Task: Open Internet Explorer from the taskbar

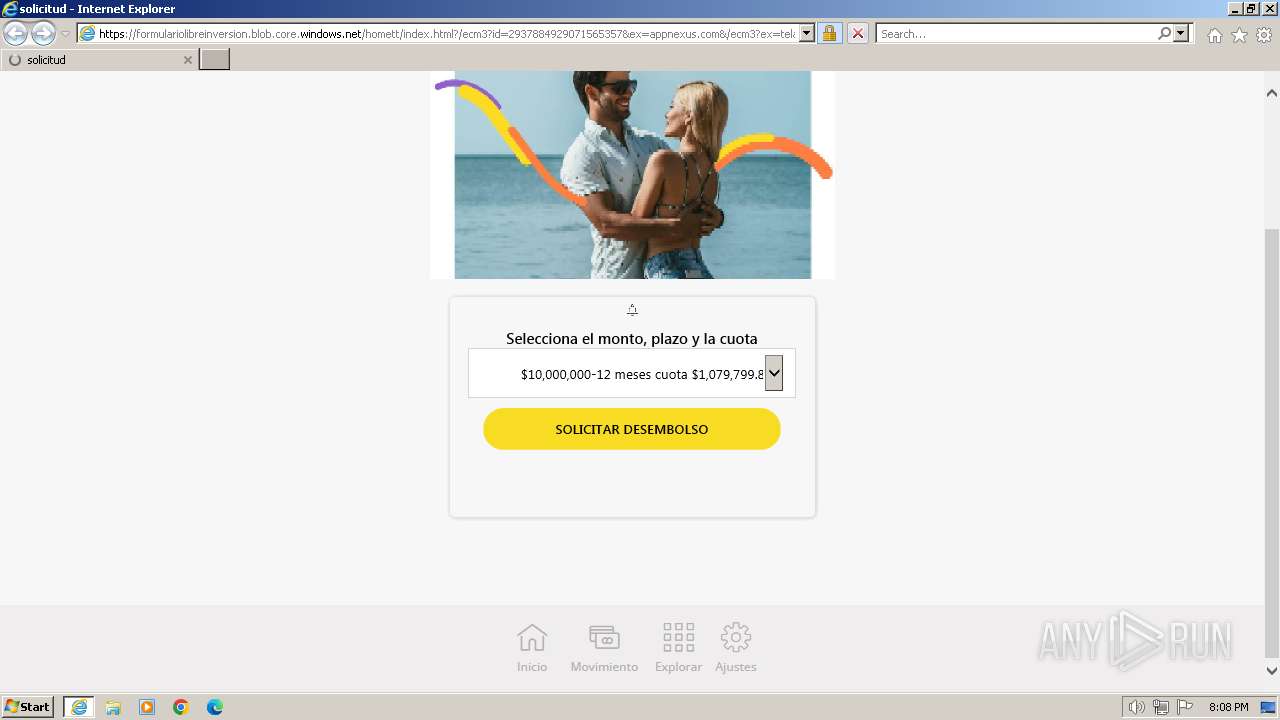Action: point(79,707)
